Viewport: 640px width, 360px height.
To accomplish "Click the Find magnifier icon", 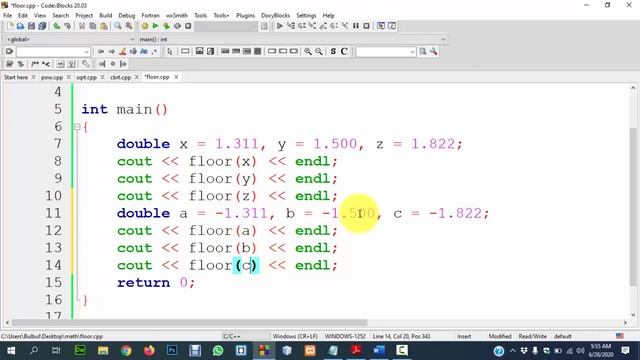I will 118,26.
